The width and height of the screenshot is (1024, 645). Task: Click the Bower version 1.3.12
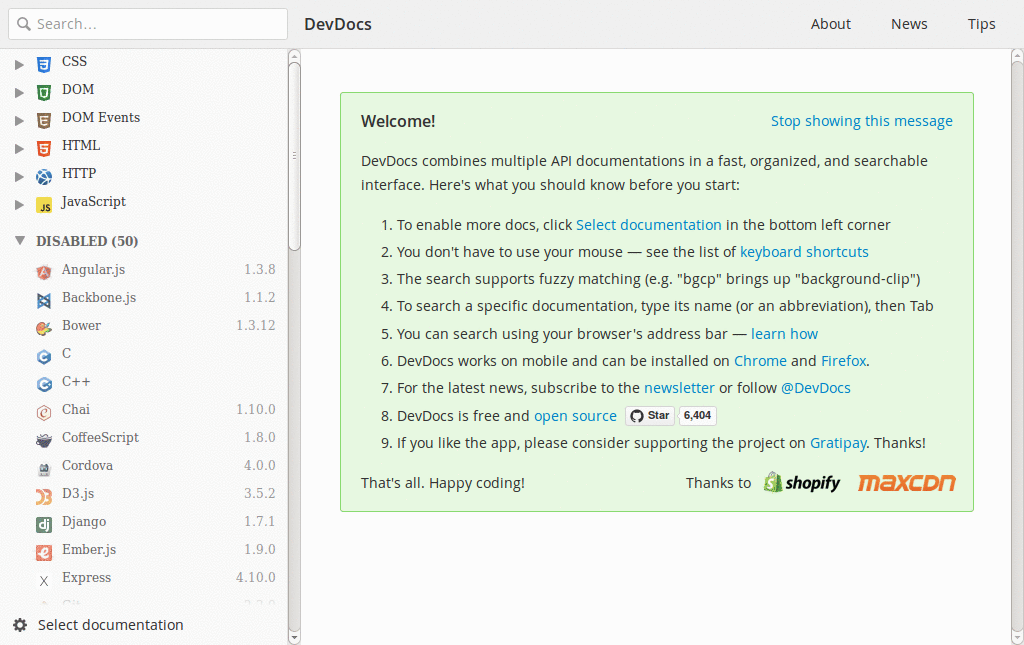pos(255,325)
